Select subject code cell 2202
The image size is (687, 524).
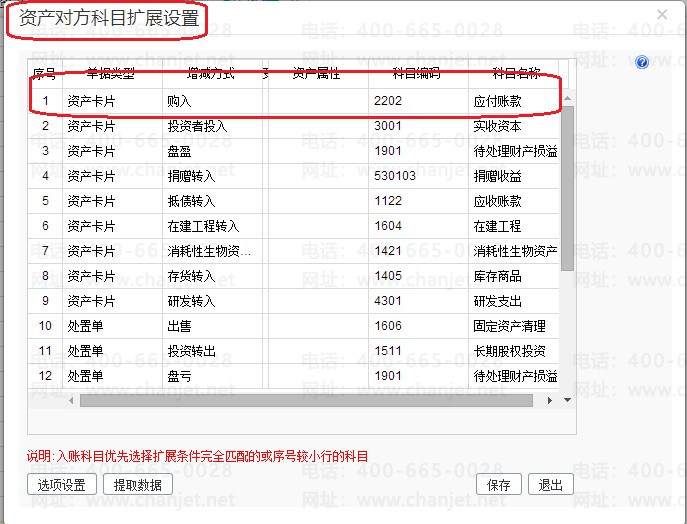point(418,101)
